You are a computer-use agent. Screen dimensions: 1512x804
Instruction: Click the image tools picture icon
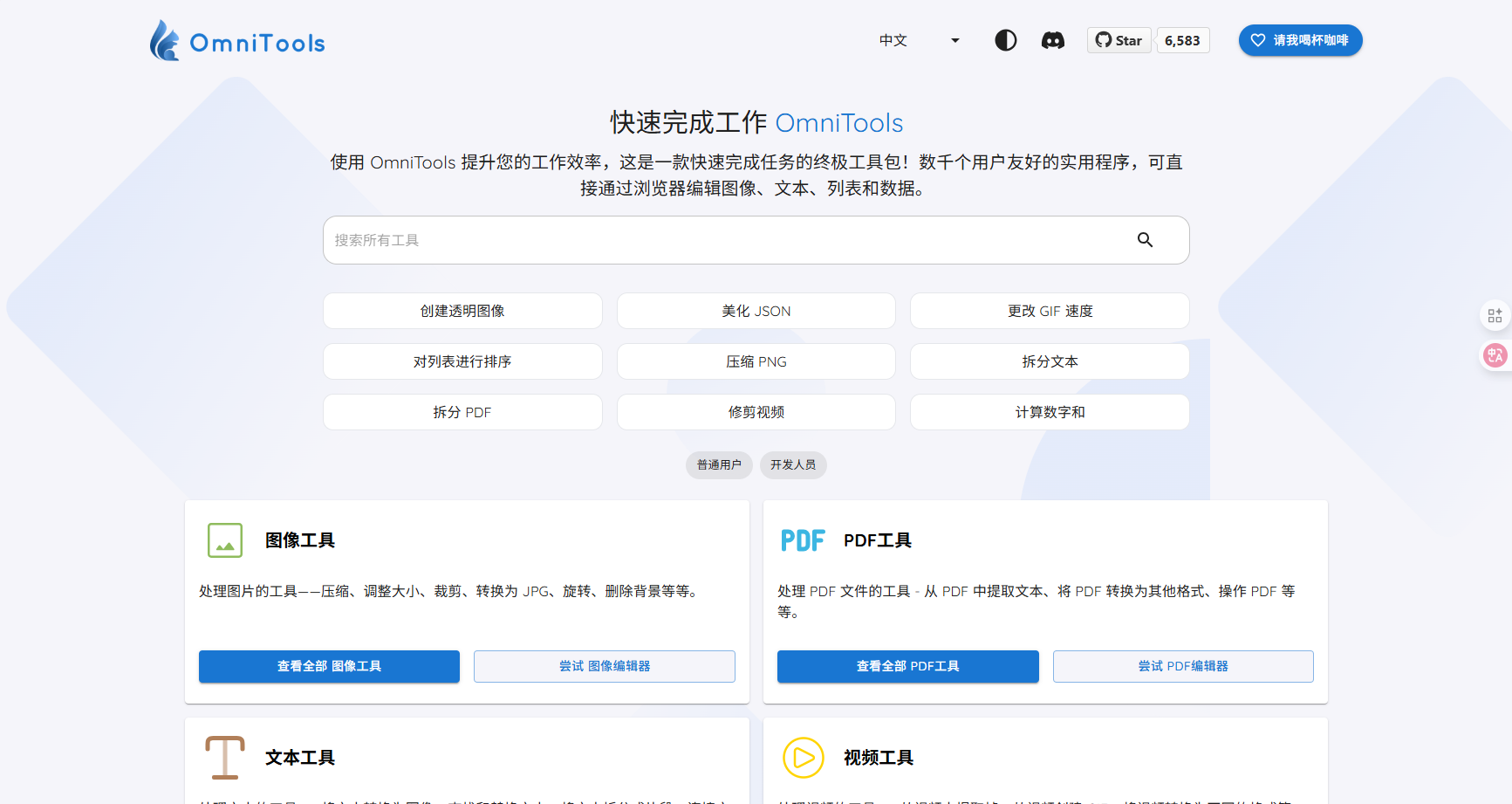(225, 540)
